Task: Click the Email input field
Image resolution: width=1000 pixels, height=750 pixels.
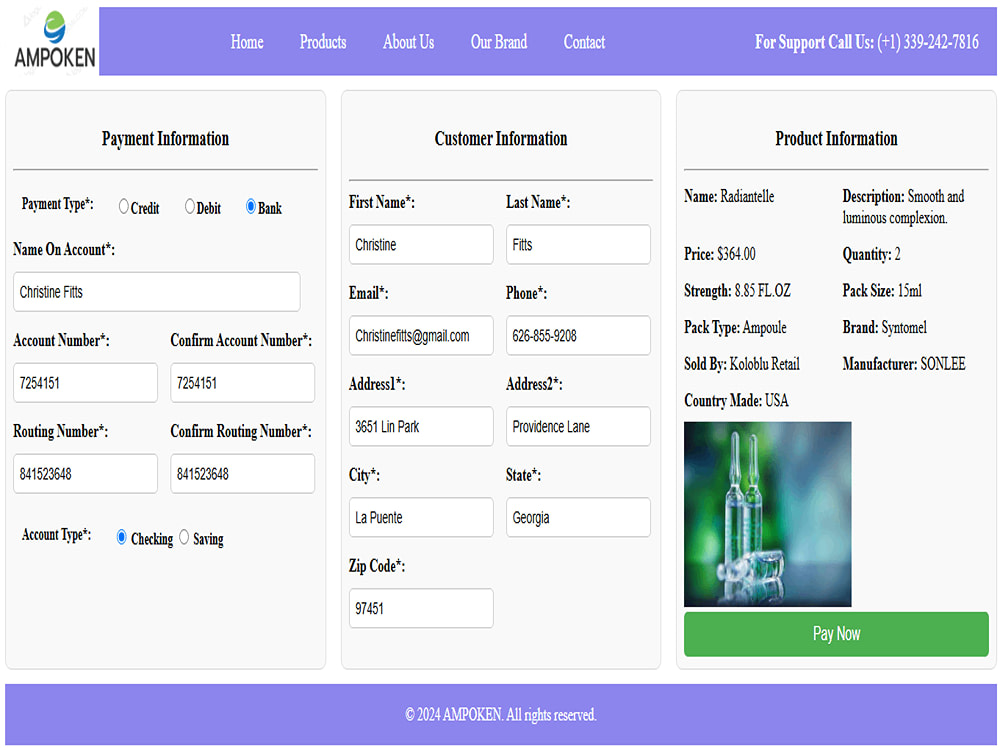Action: (421, 335)
